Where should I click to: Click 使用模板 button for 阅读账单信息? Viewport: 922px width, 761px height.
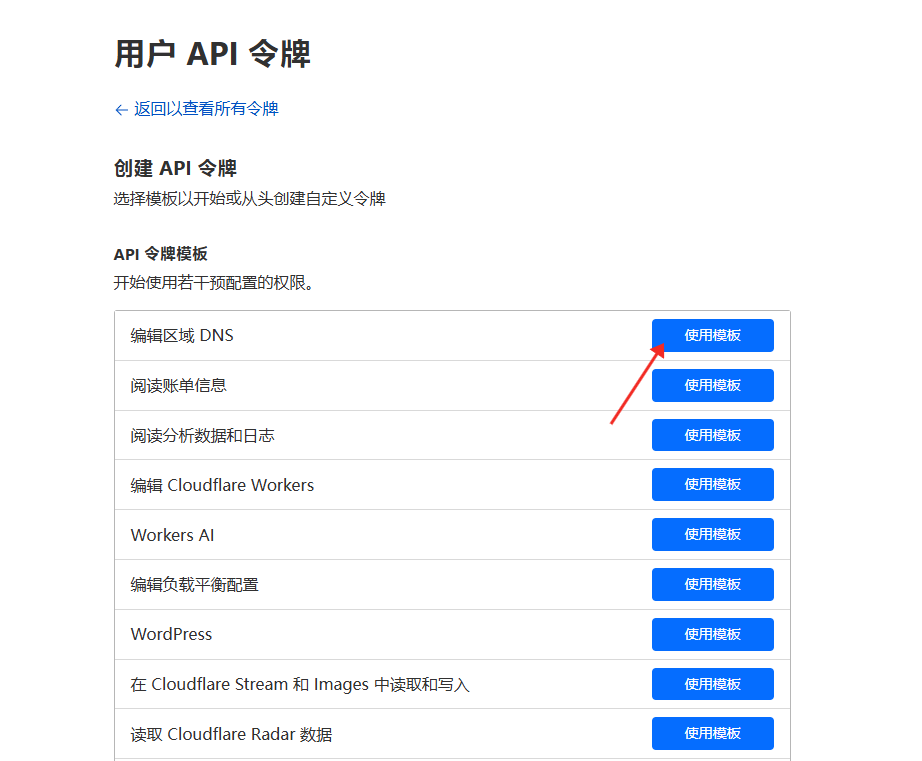(712, 385)
